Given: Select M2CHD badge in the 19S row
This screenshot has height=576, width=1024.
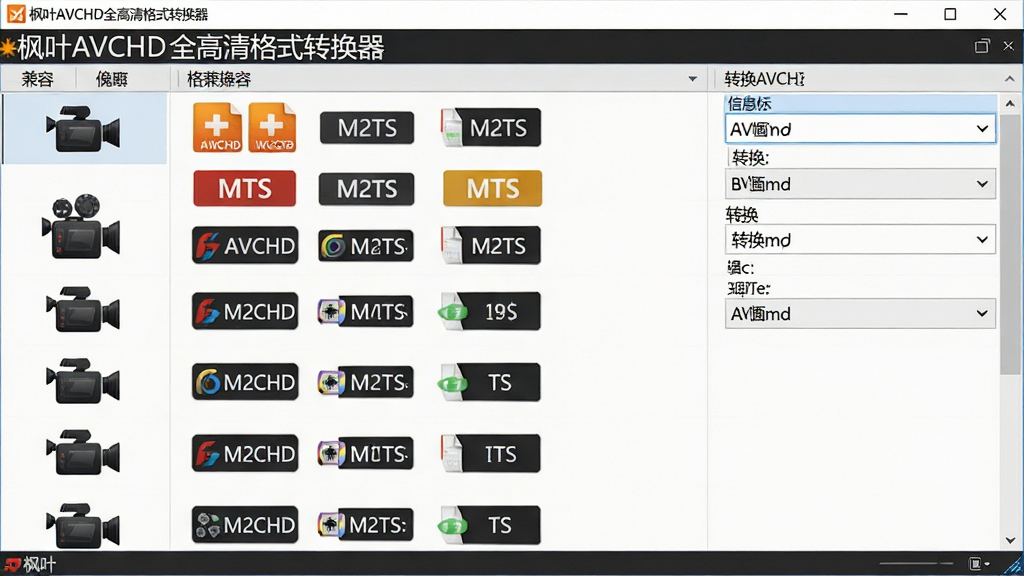Looking at the screenshot, I should [x=245, y=311].
